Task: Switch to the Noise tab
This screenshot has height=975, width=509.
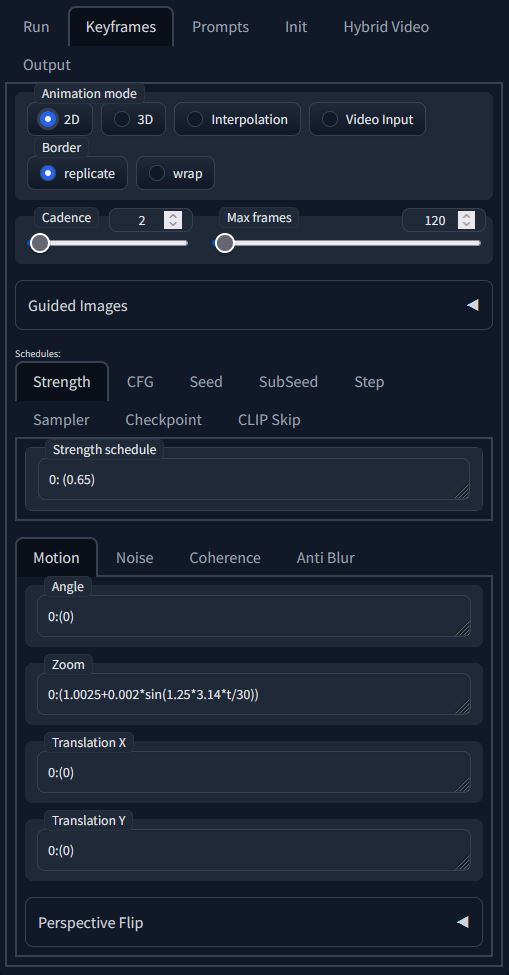Action: point(135,558)
